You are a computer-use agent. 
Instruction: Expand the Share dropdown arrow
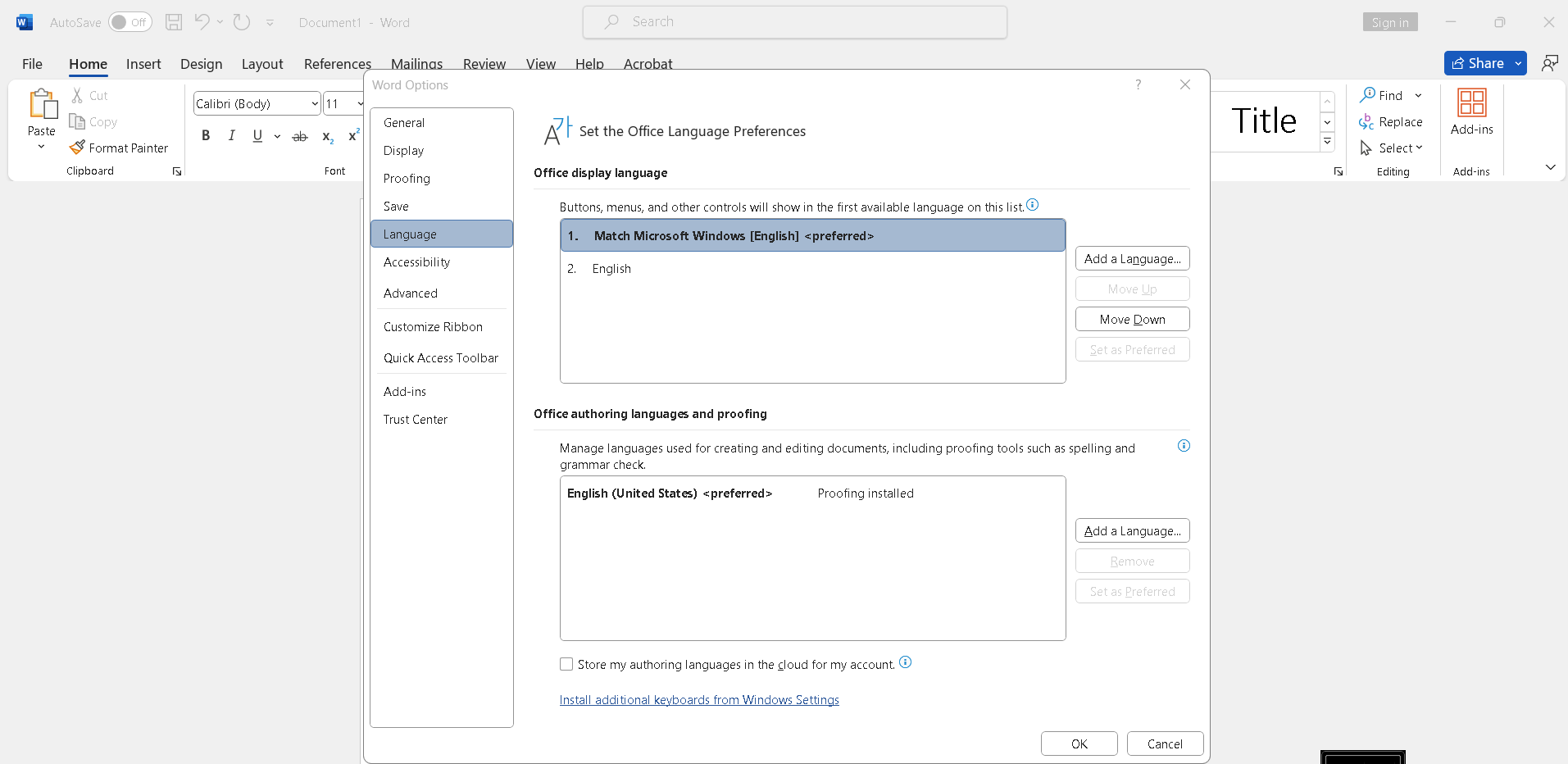[1518, 63]
